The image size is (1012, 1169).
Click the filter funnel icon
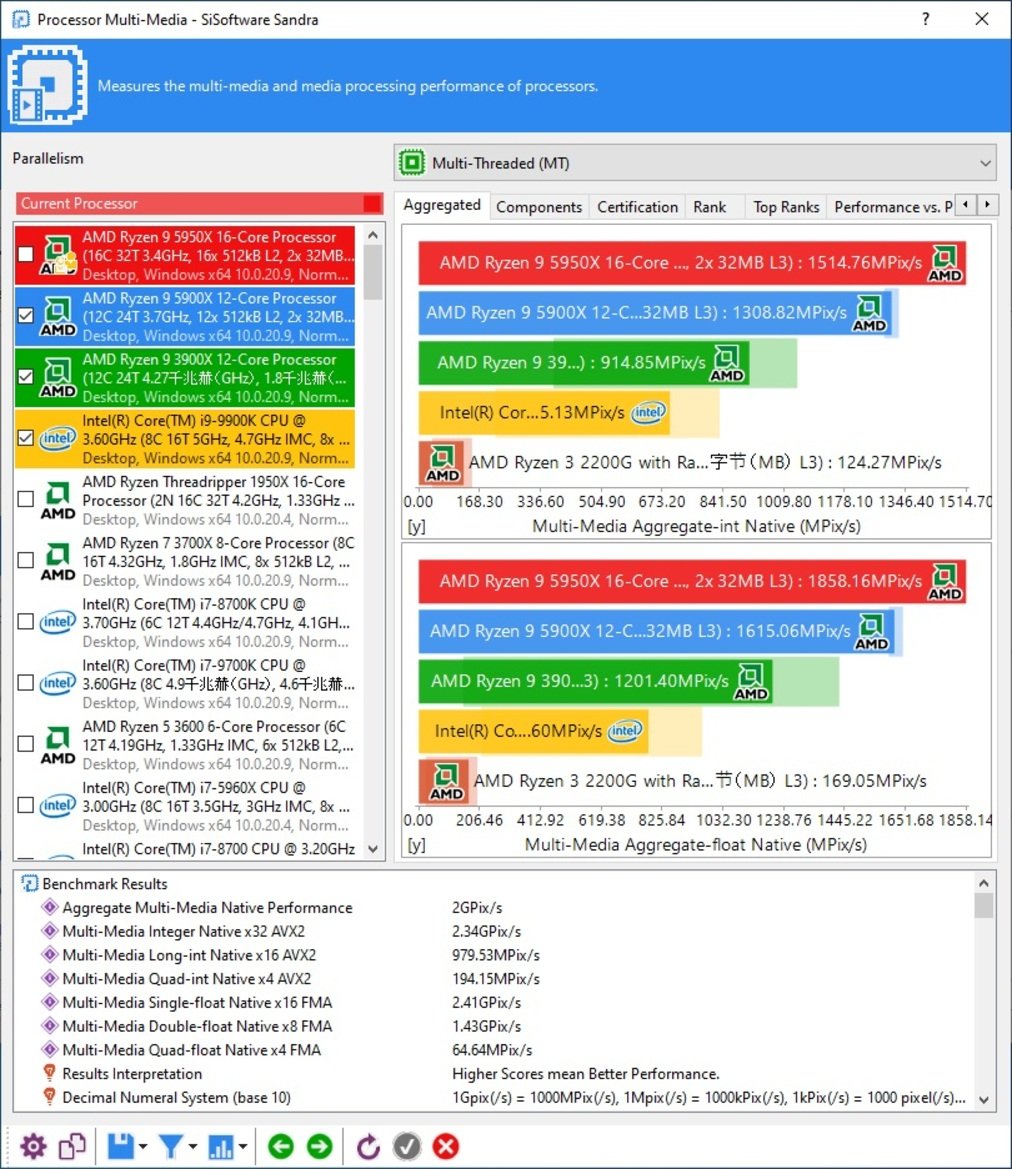171,1146
